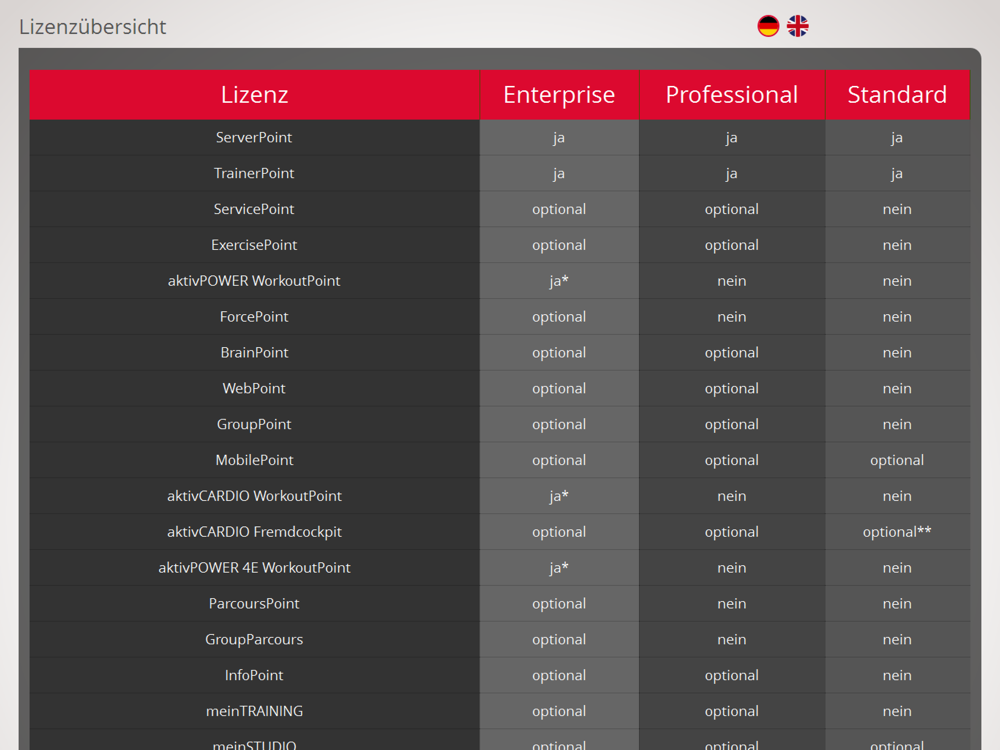This screenshot has height=750, width=1000.
Task: Select the ServerPoint row label
Action: (254, 137)
